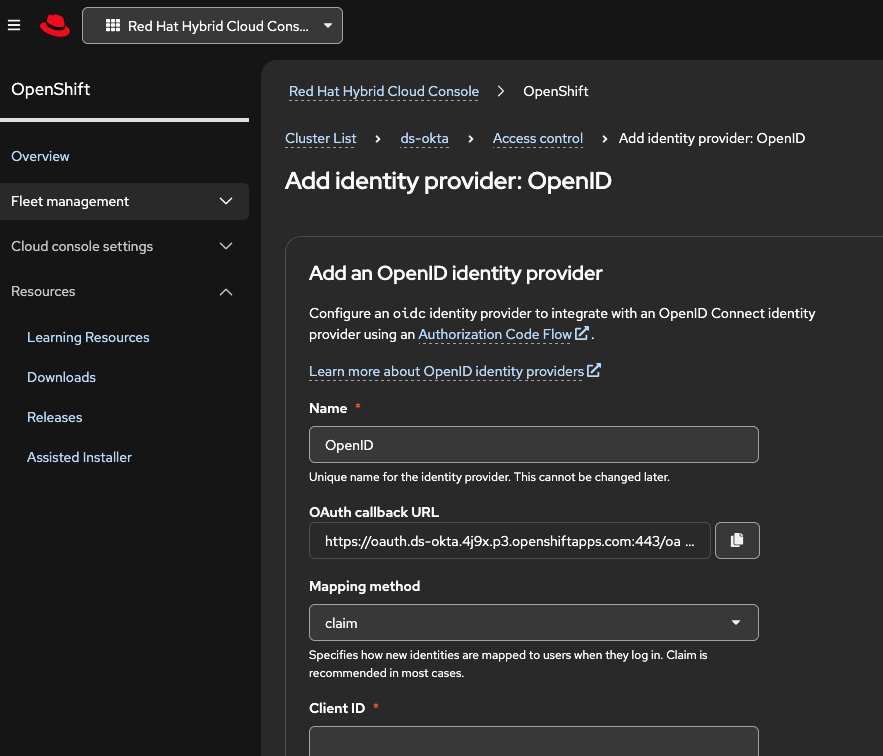Focus the Client ID input field
This screenshot has width=883, height=756.
(x=533, y=741)
